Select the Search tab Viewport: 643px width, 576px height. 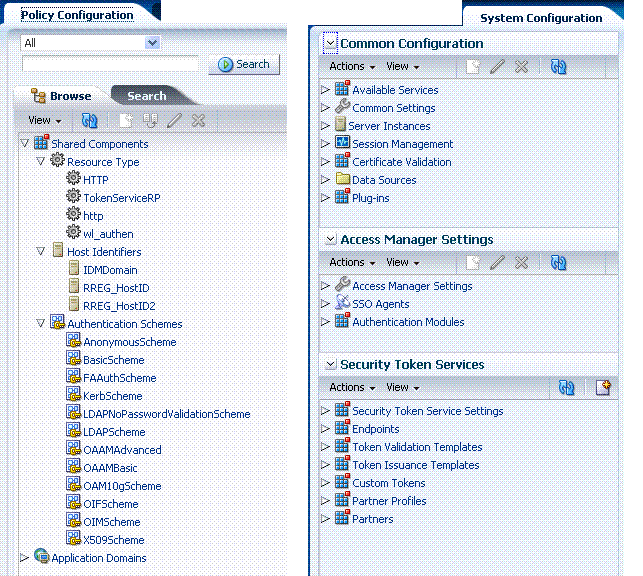point(146,96)
